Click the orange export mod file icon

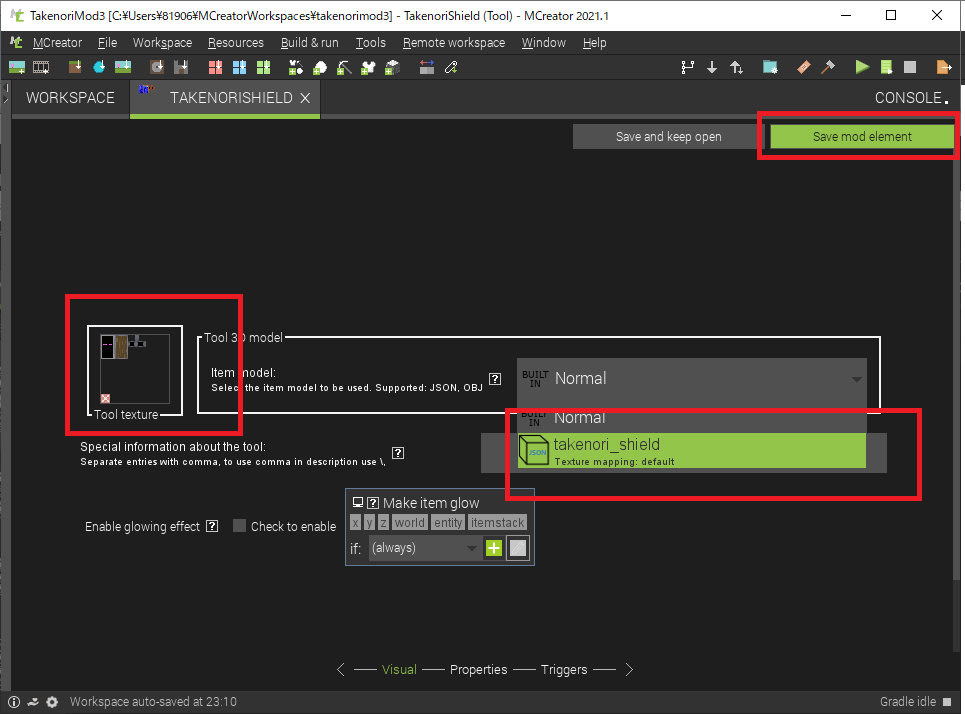943,67
